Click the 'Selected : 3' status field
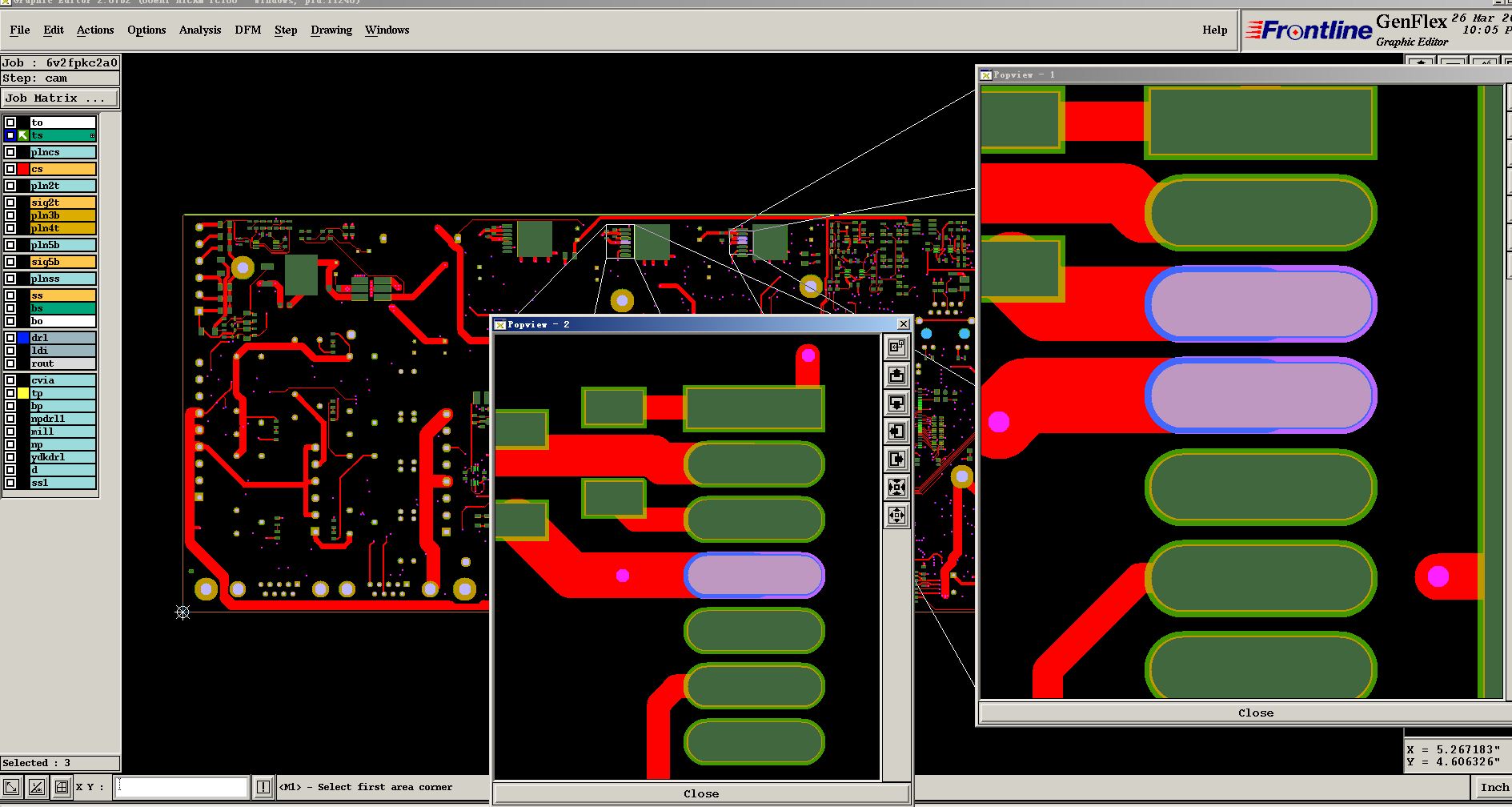The image size is (1512, 807). (60, 763)
